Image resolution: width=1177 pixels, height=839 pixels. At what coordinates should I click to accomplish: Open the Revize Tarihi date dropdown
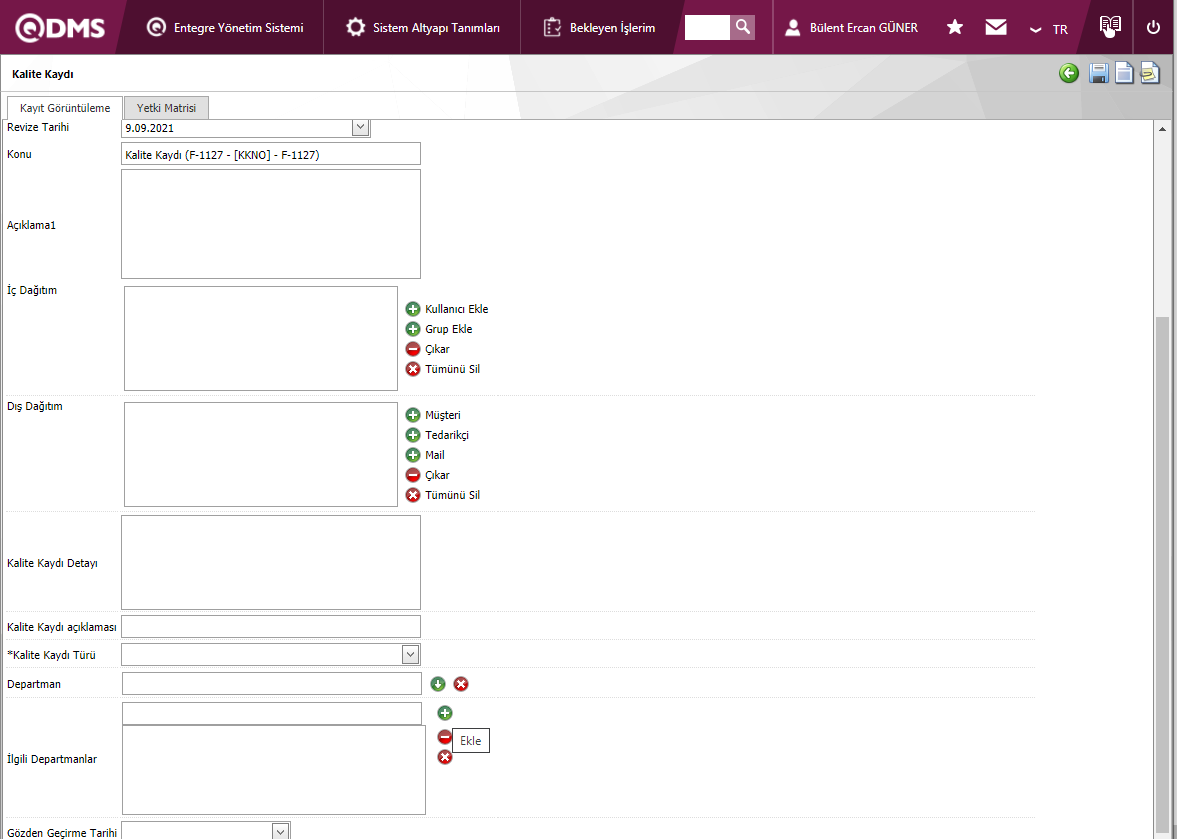[360, 127]
